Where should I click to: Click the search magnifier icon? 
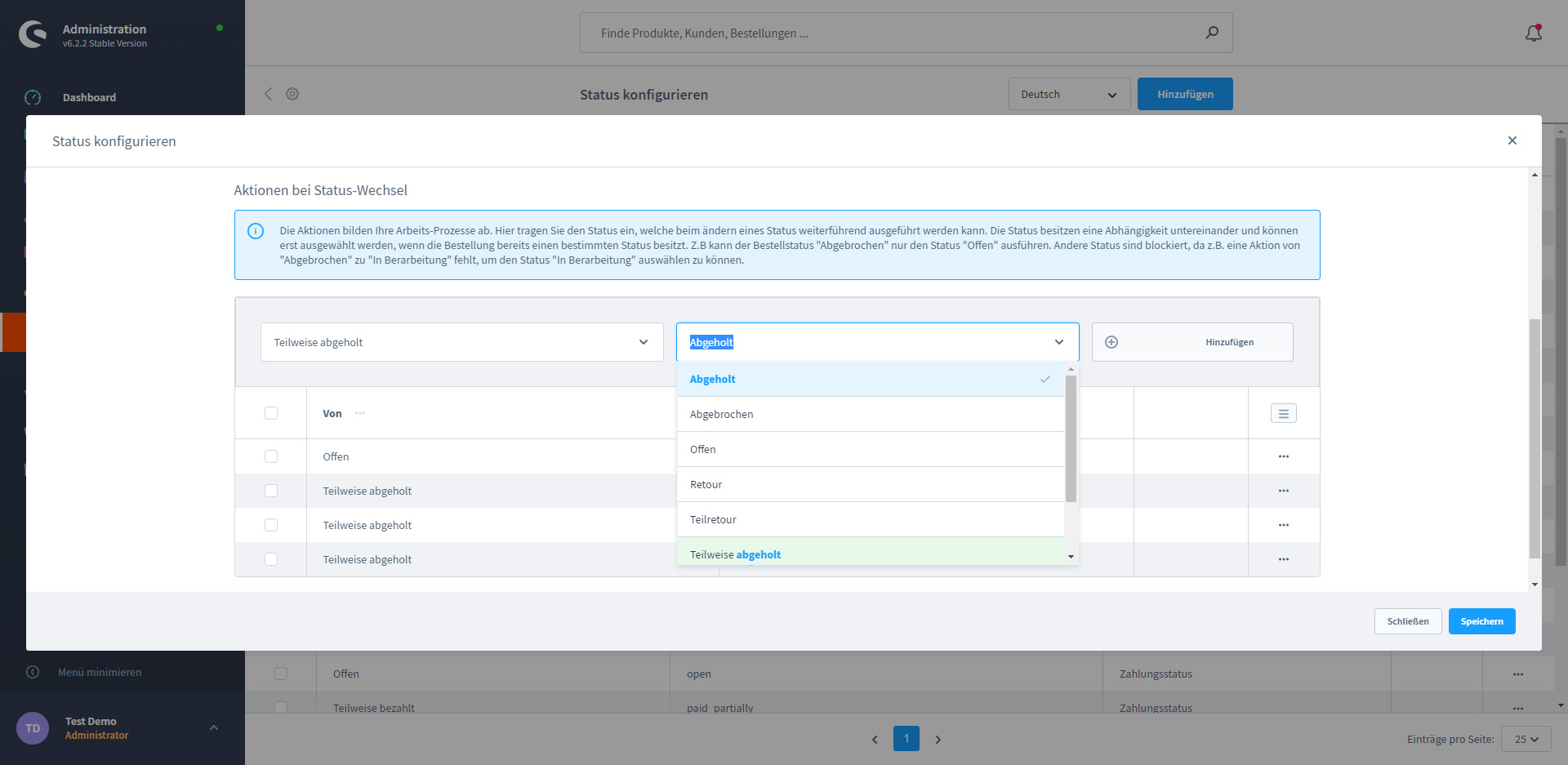[1212, 33]
